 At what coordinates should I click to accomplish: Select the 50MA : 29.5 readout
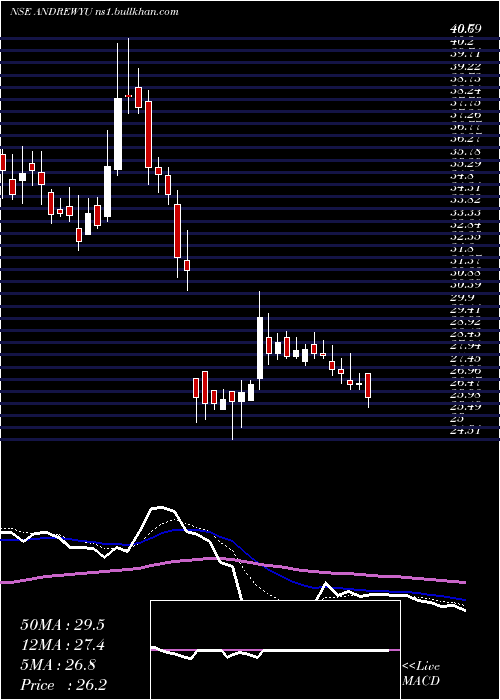[x=62, y=625]
